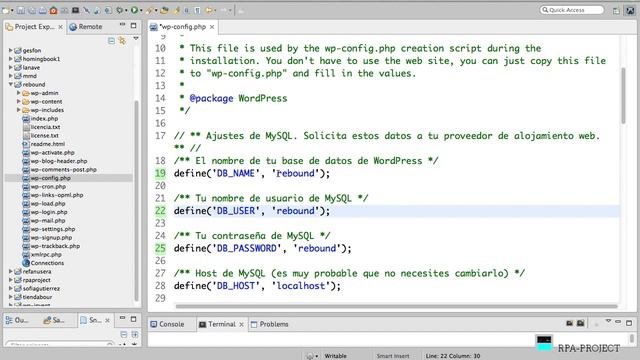The width and height of the screenshot is (640, 360).
Task: Open the Debug dropdown arrow
Action: point(126,11)
